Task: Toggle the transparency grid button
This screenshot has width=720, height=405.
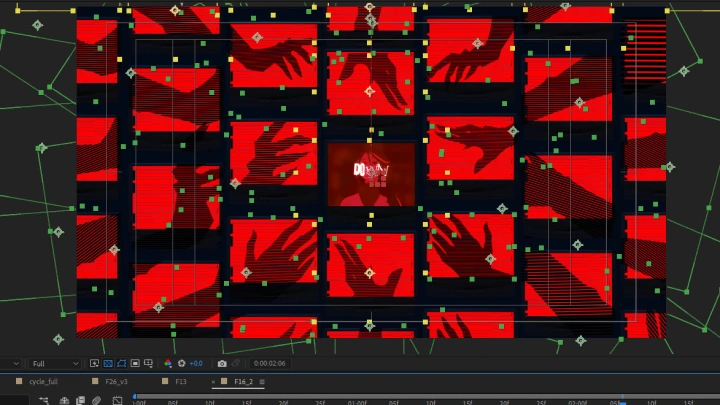Action: (108, 363)
